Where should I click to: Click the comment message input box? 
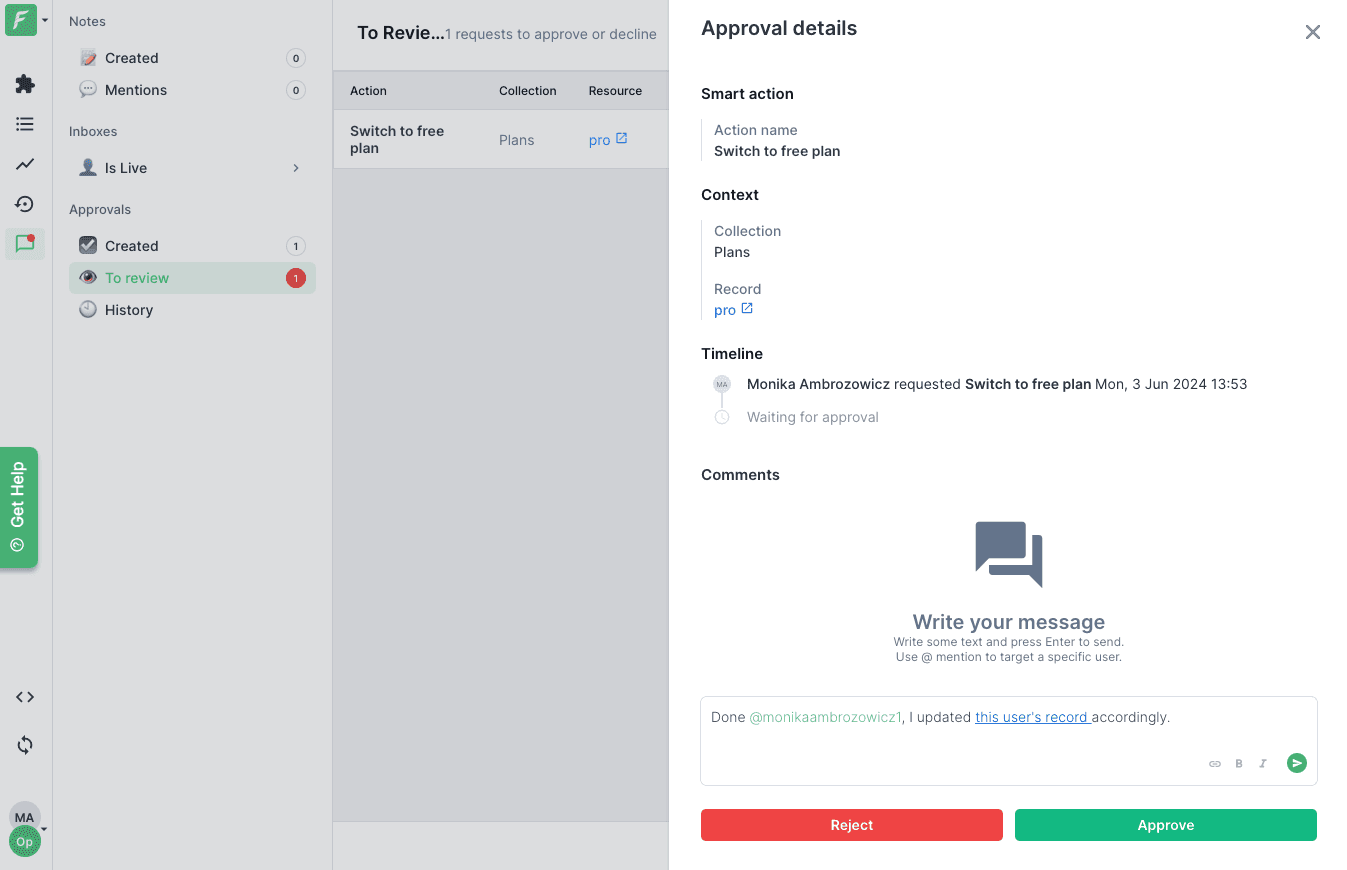pos(1009,741)
